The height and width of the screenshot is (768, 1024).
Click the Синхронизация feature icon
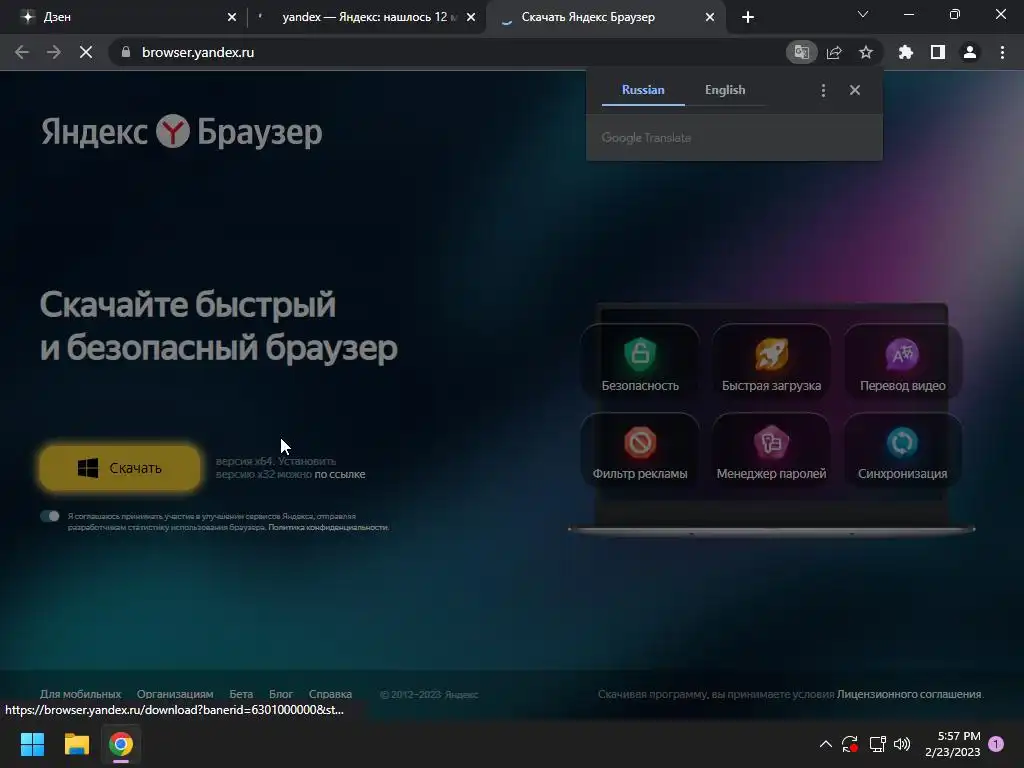coord(903,443)
